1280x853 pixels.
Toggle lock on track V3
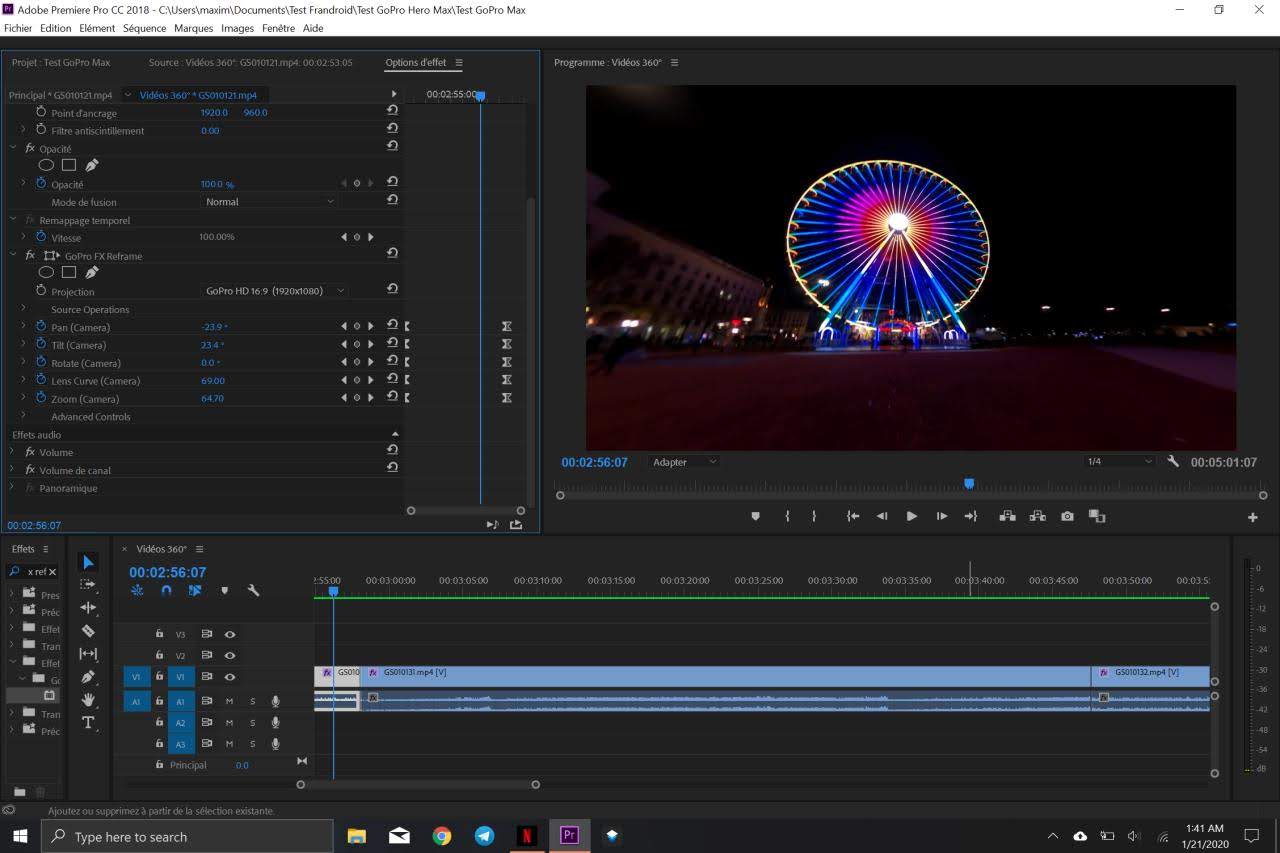[159, 634]
